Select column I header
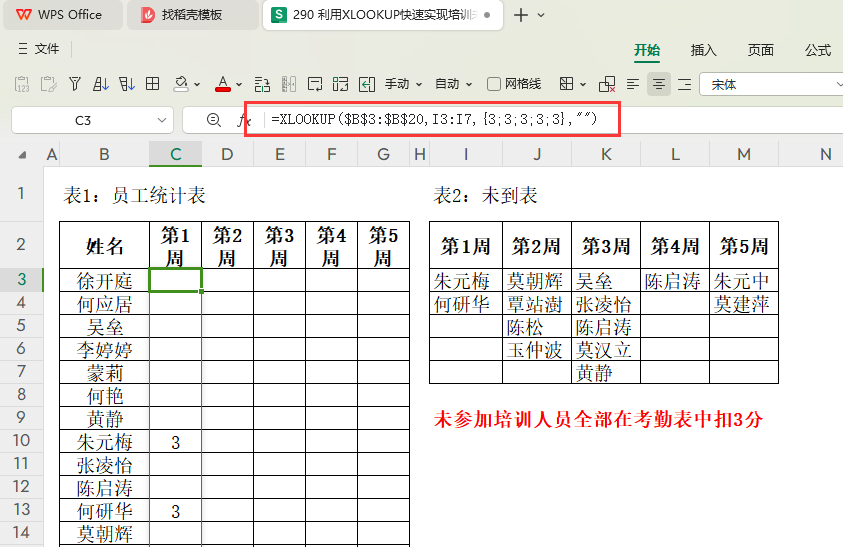The width and height of the screenshot is (843, 547). (x=466, y=154)
